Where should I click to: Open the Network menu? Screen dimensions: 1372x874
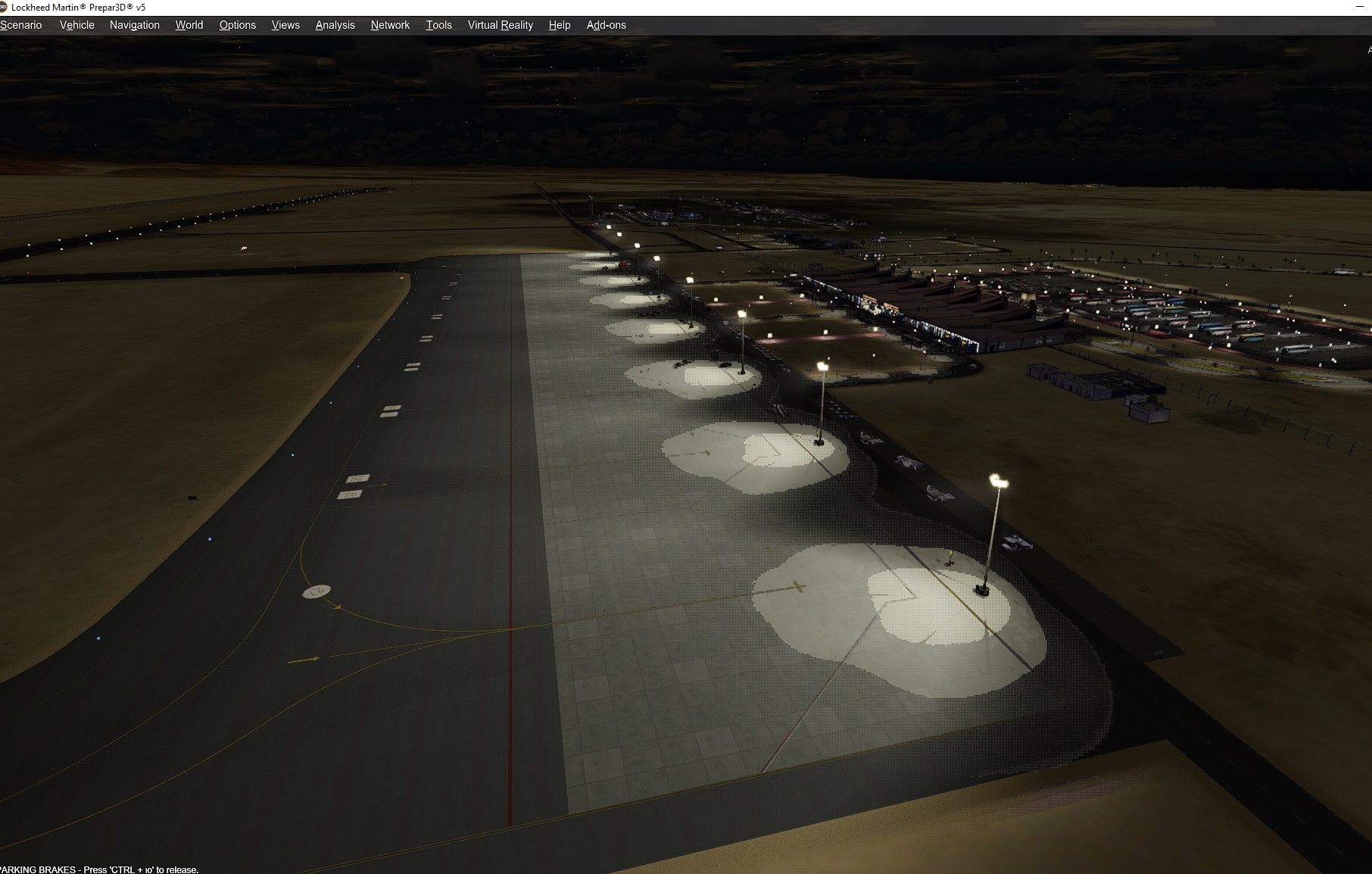(390, 25)
